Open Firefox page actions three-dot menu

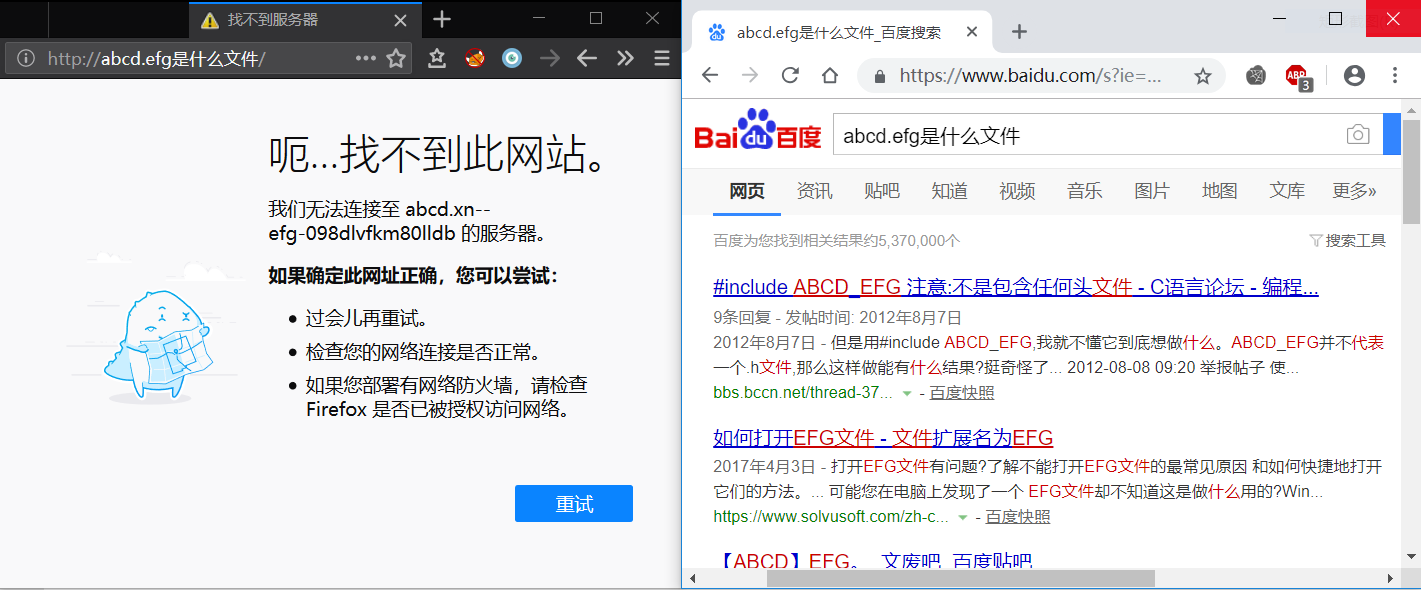point(366,59)
